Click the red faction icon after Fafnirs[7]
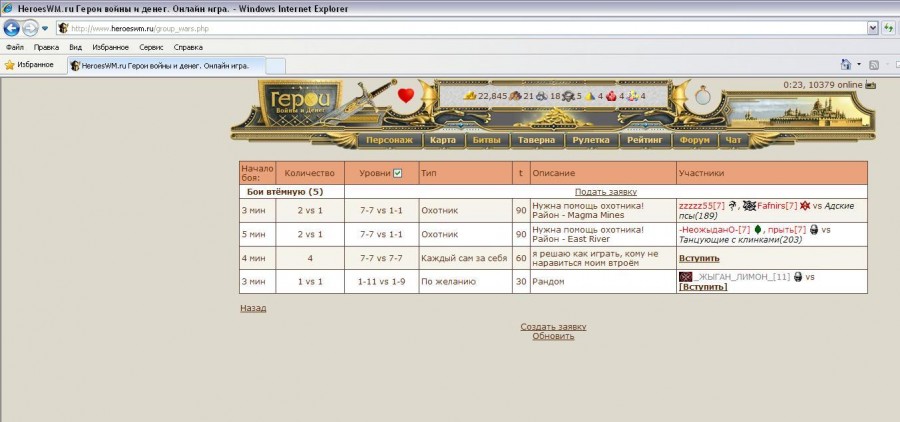900x422 pixels. 805,206
